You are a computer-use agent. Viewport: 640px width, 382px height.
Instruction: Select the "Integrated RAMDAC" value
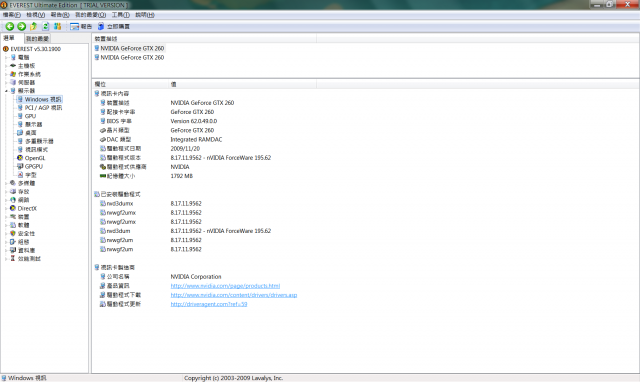click(x=196, y=140)
